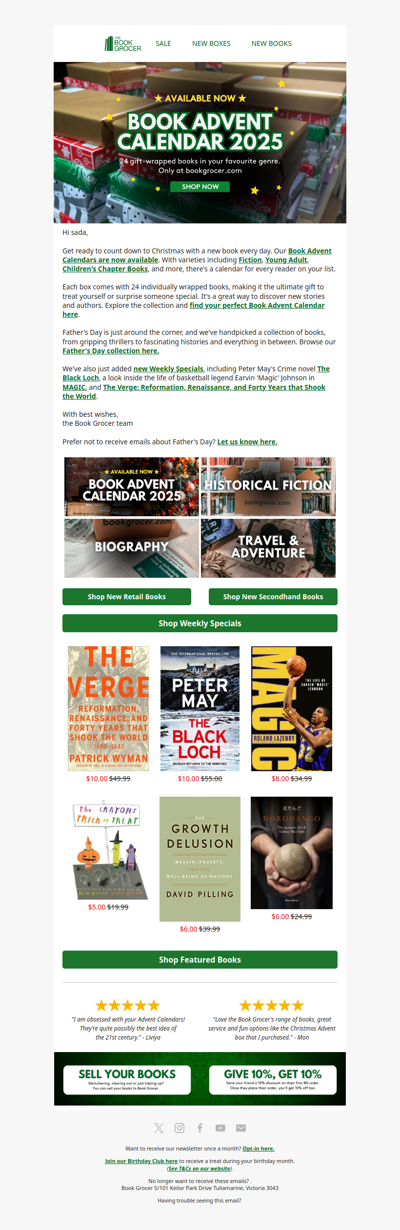
Task: Open the SALE menu item
Action: [x=163, y=44]
